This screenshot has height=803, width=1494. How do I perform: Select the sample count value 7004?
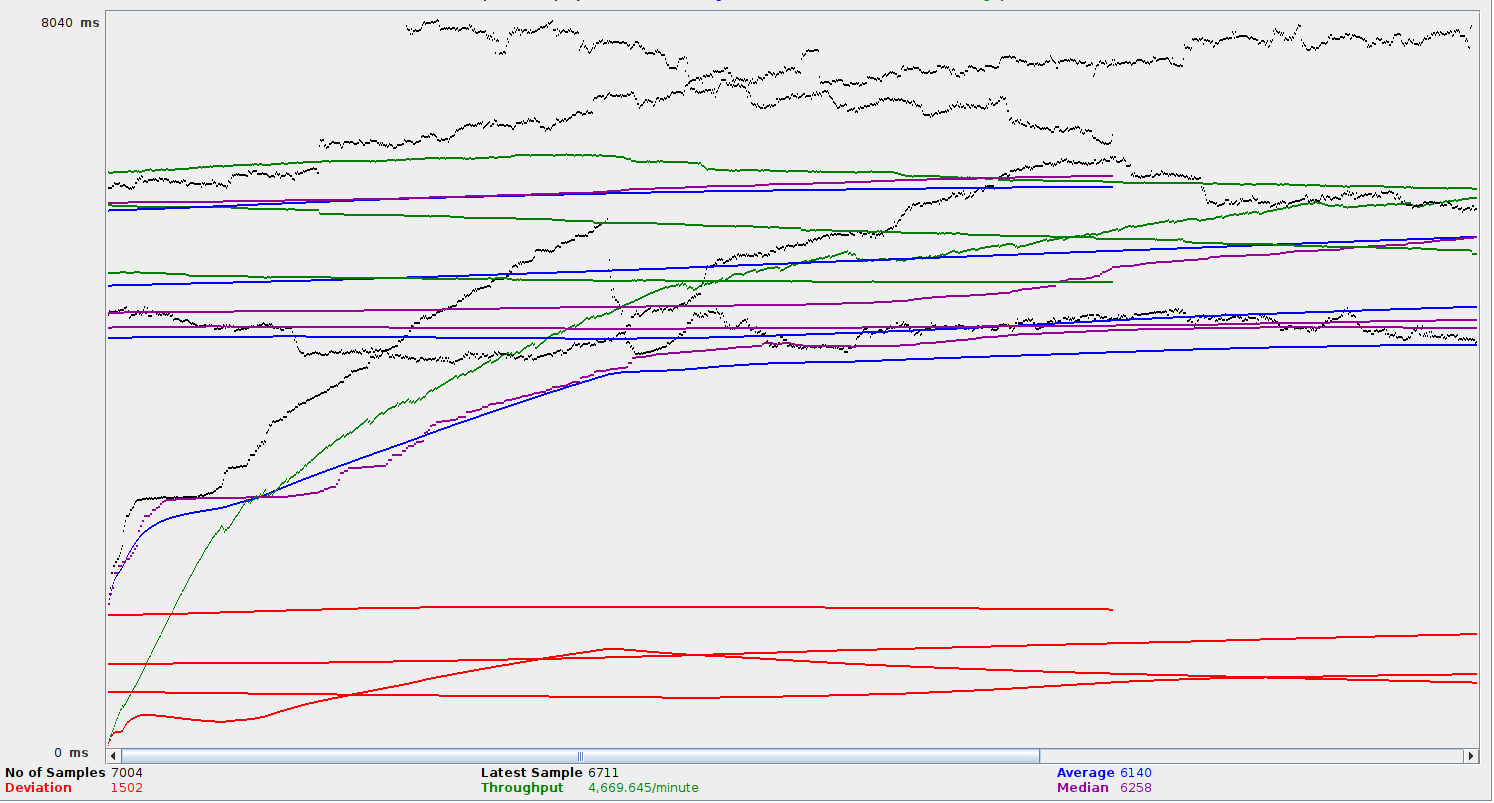(x=127, y=773)
